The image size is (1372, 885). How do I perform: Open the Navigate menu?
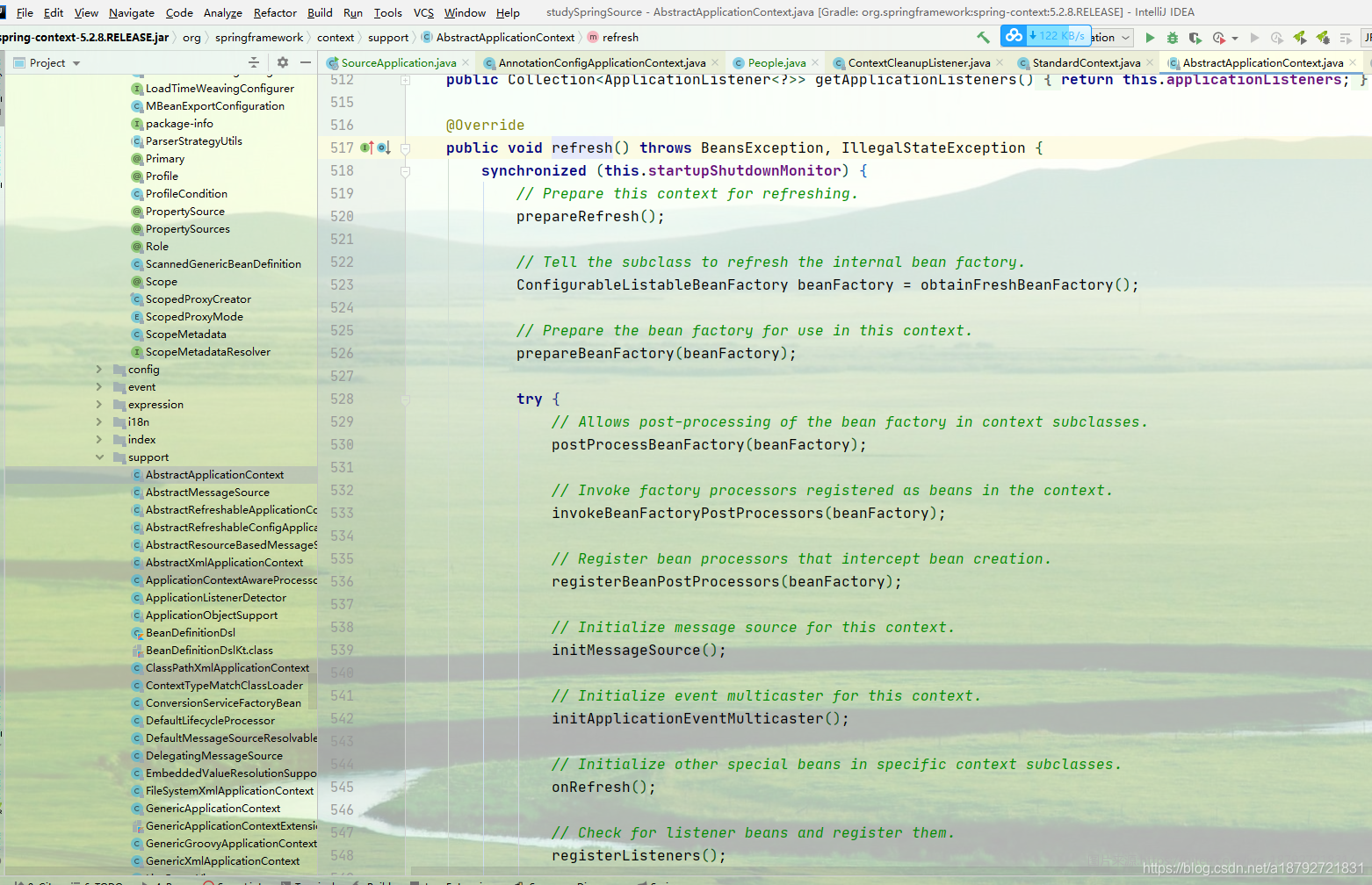tap(132, 12)
